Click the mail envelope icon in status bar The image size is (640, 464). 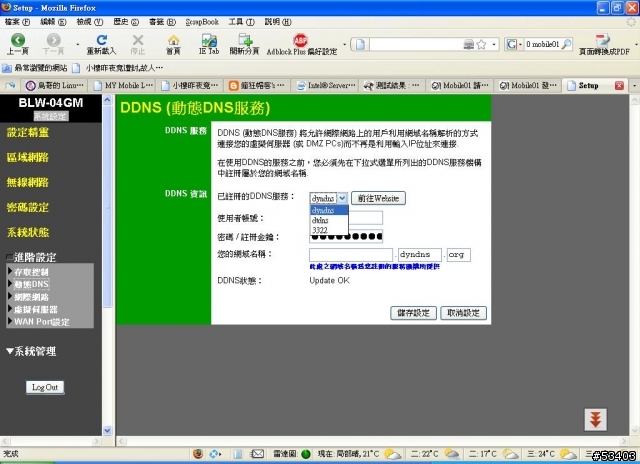click(x=257, y=454)
